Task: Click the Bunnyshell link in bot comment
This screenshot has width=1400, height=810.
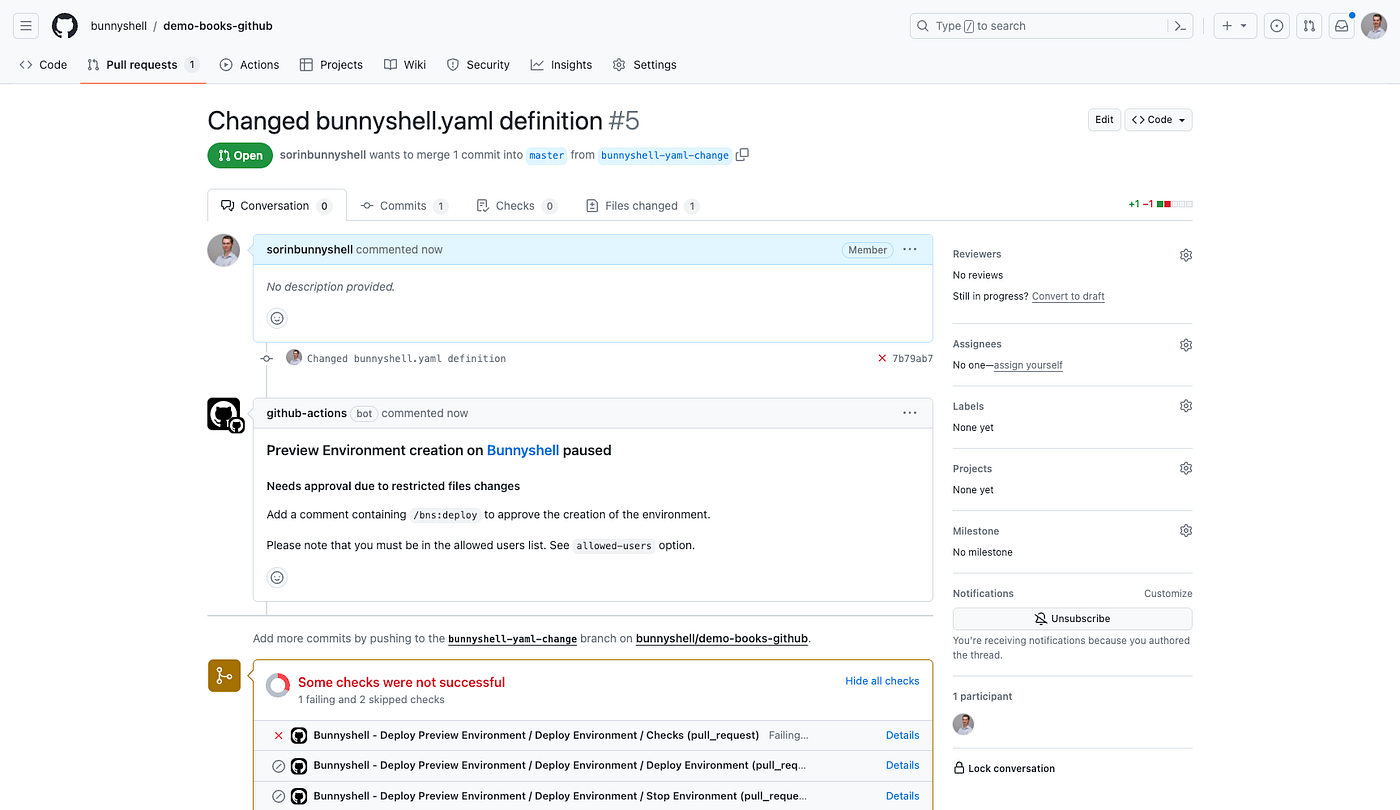Action: coord(523,451)
